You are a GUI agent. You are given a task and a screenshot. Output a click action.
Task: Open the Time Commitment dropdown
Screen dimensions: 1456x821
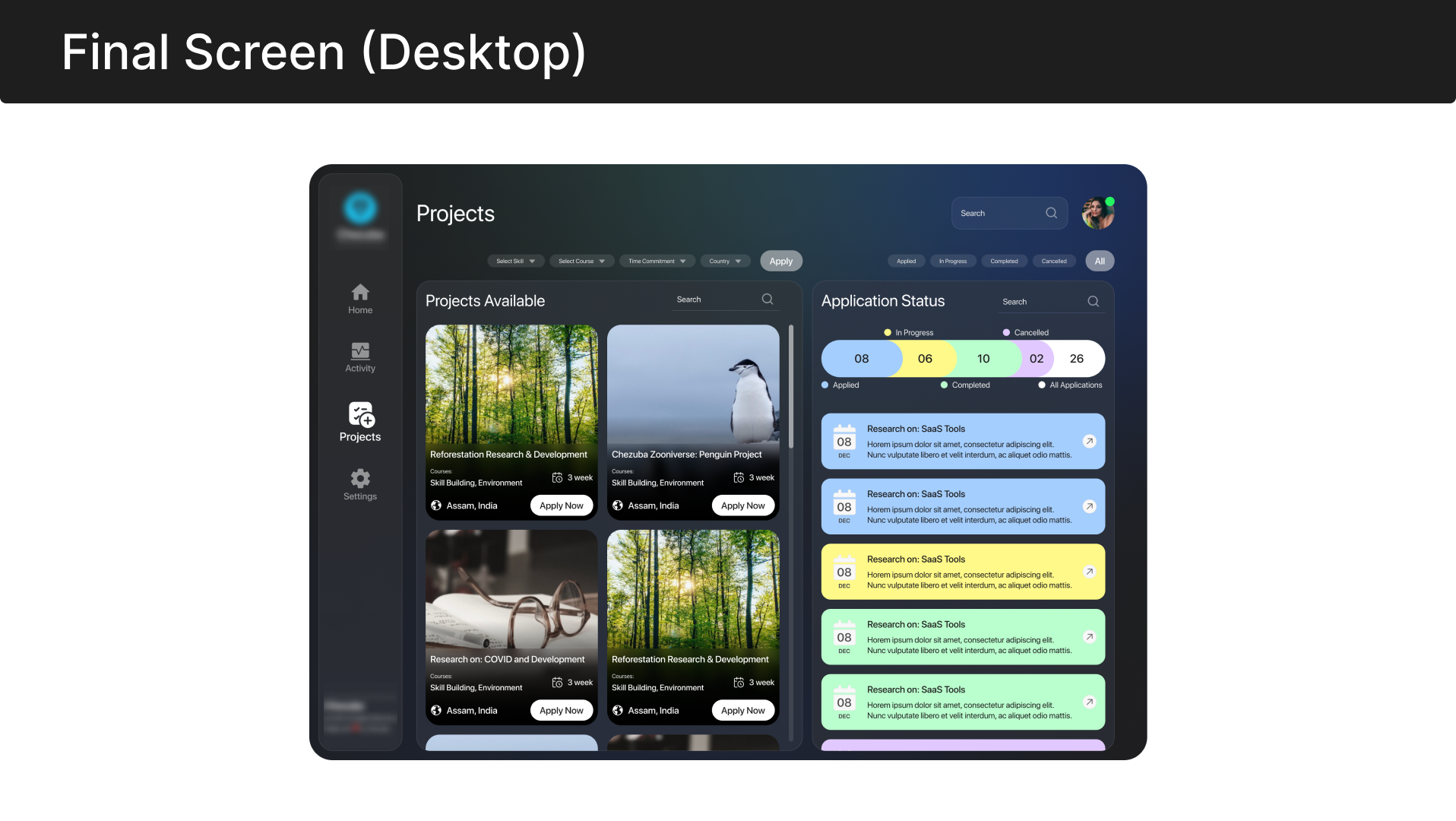(657, 261)
